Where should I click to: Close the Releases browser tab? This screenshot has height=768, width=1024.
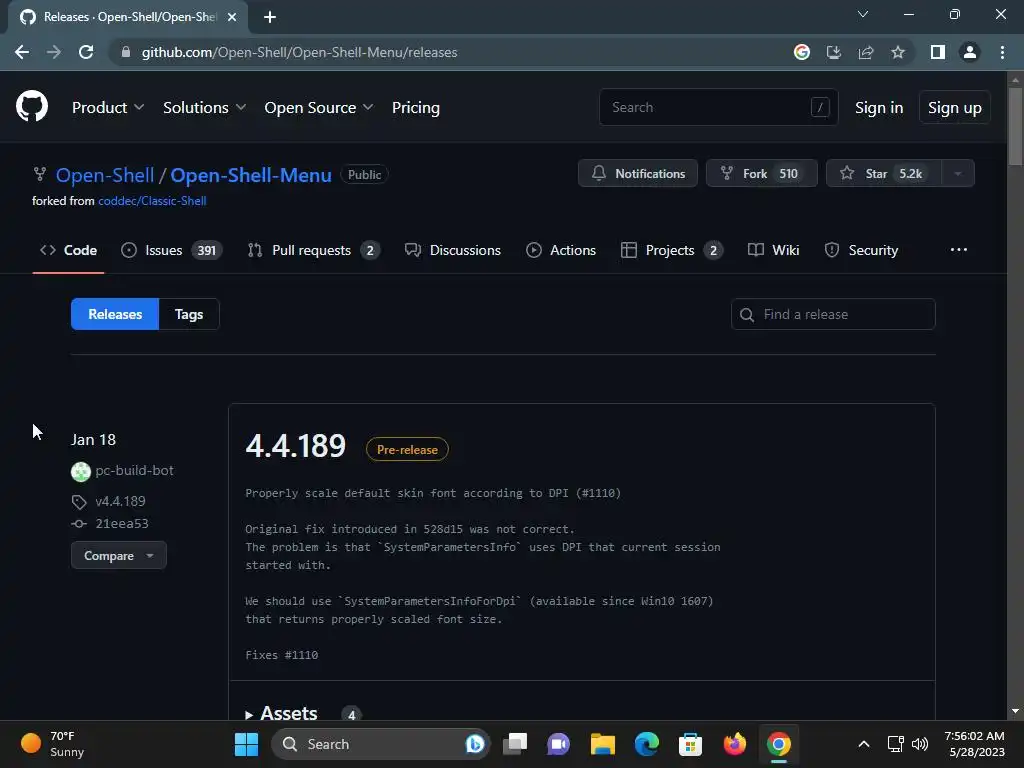point(232,17)
